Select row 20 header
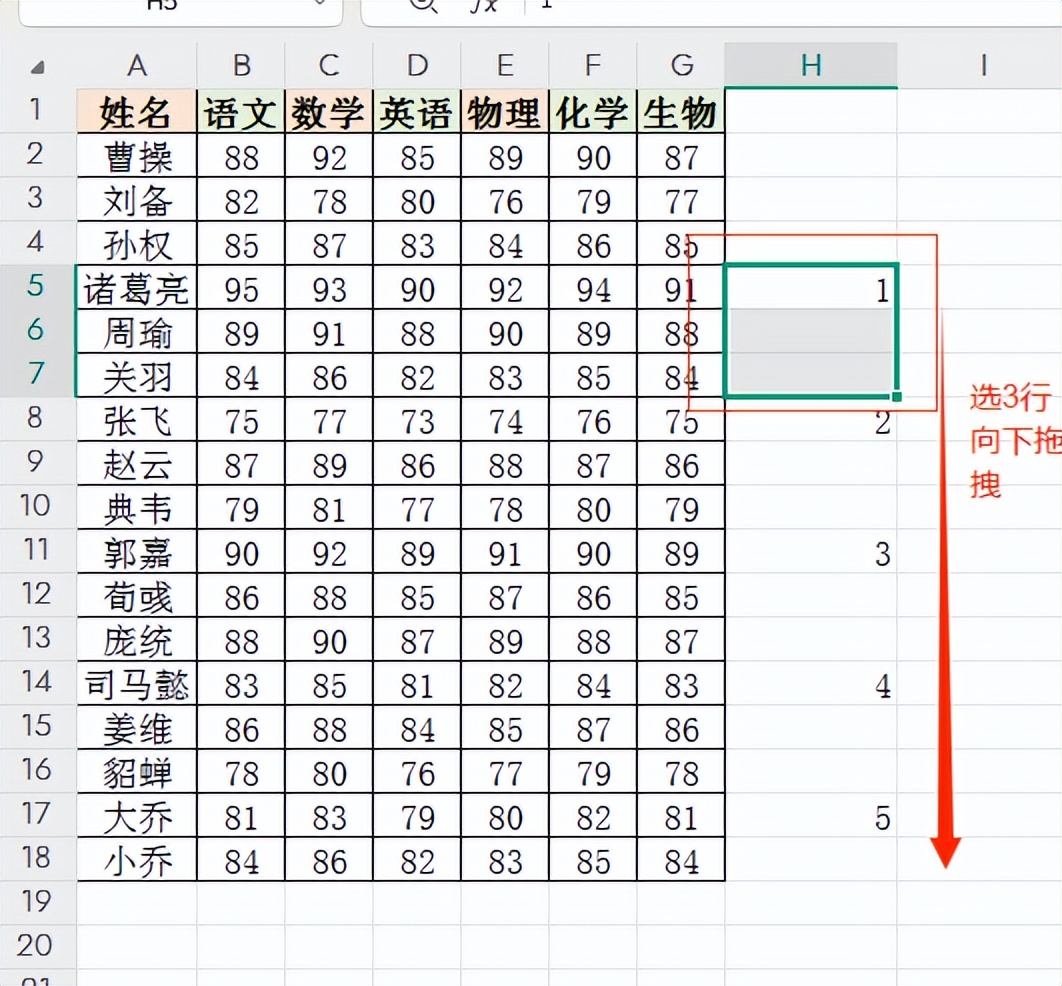The width and height of the screenshot is (1062, 986). pos(37,947)
